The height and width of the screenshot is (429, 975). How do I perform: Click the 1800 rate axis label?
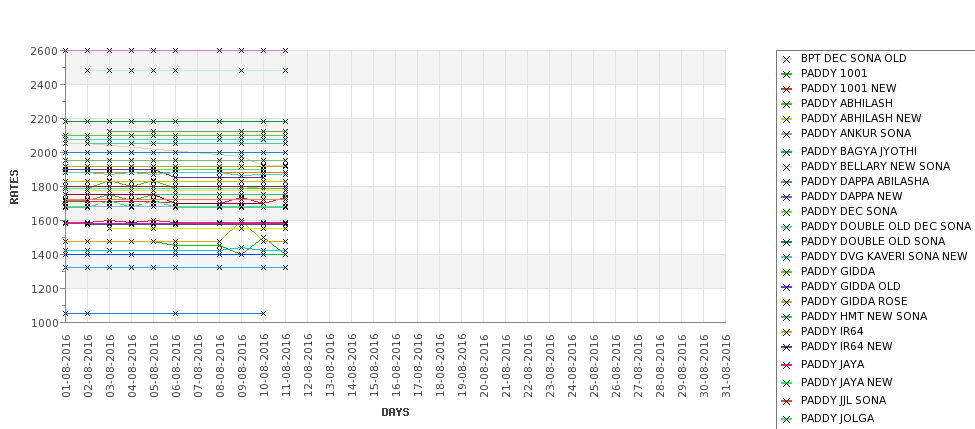tap(44, 187)
